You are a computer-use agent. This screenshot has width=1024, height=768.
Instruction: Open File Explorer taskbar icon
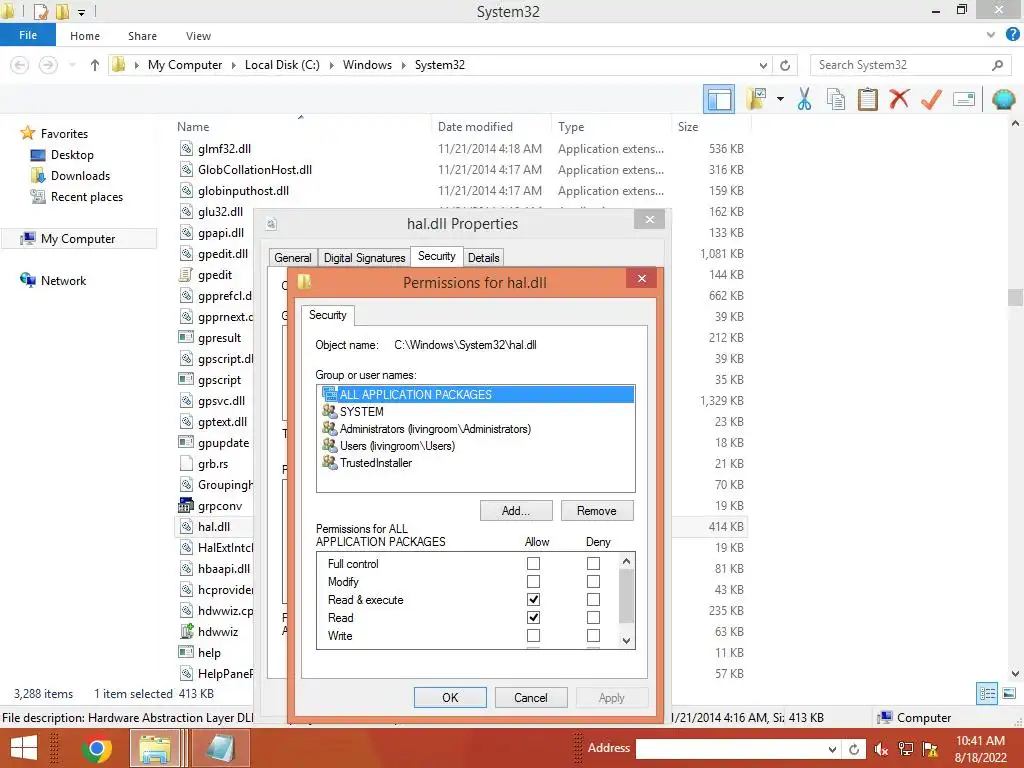[155, 748]
